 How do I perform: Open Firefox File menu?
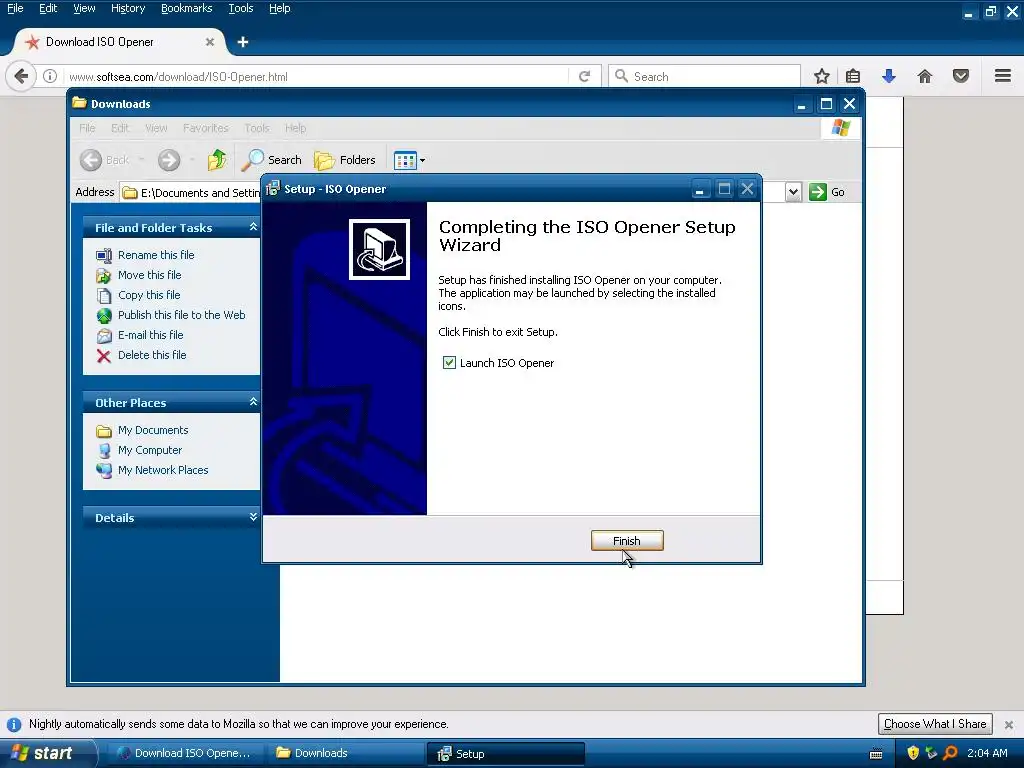[x=15, y=8]
